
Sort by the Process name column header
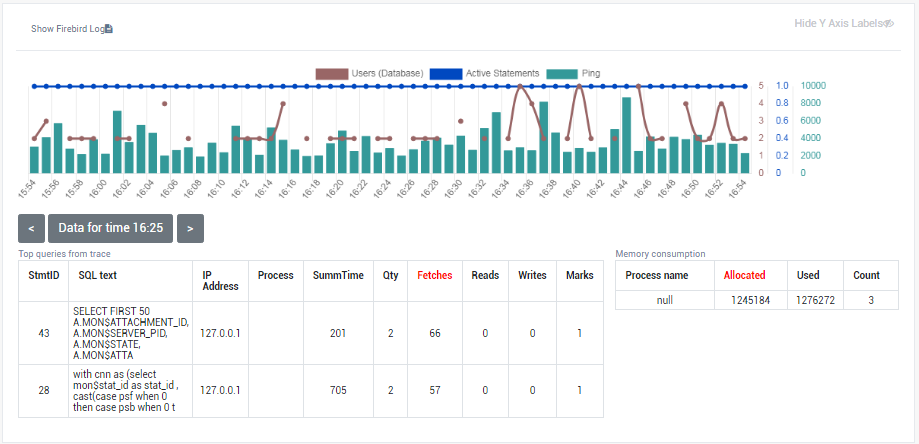click(665, 275)
